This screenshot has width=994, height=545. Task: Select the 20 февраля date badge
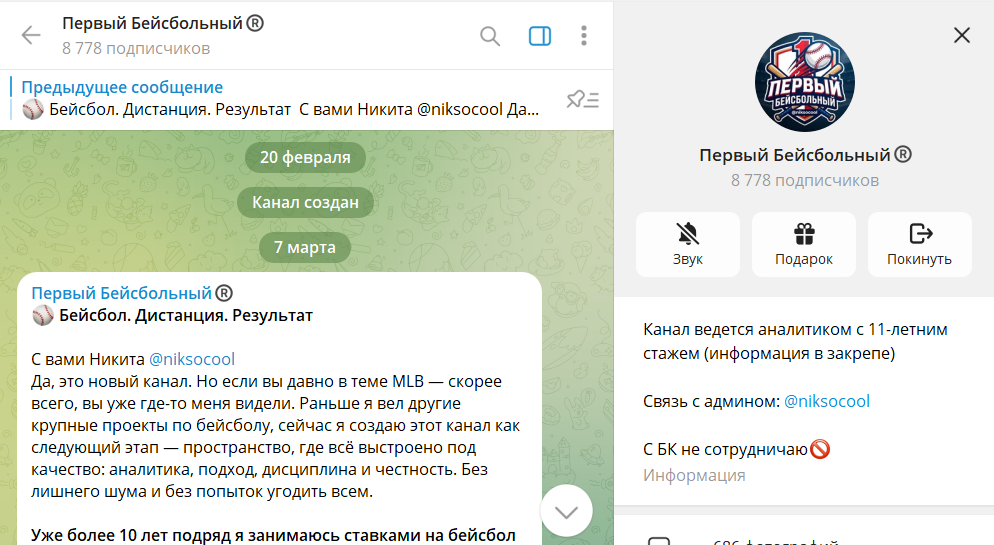click(x=305, y=157)
